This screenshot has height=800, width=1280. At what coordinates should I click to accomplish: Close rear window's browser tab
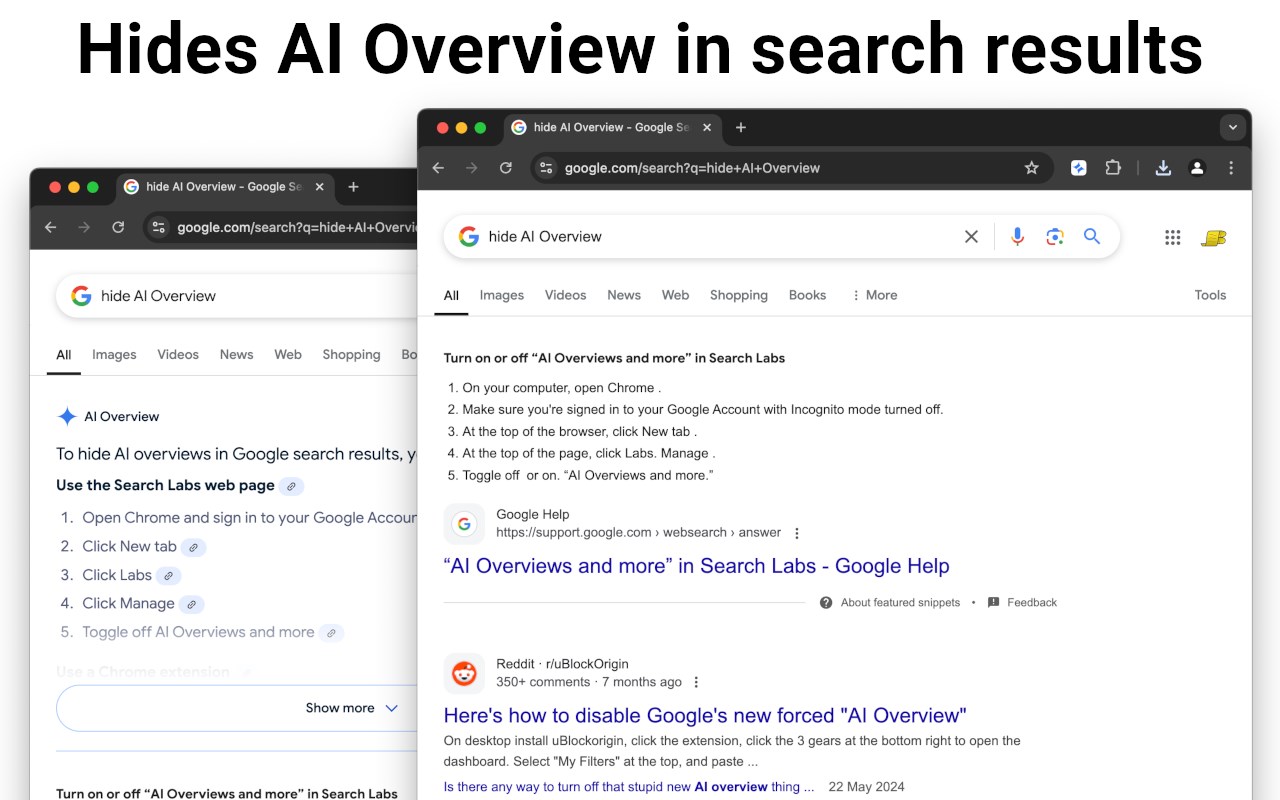point(320,187)
